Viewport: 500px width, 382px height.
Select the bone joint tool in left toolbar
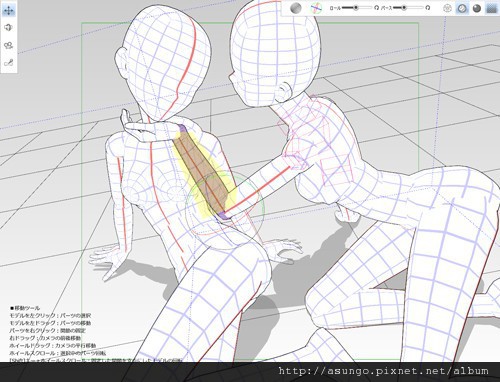tap(9, 62)
